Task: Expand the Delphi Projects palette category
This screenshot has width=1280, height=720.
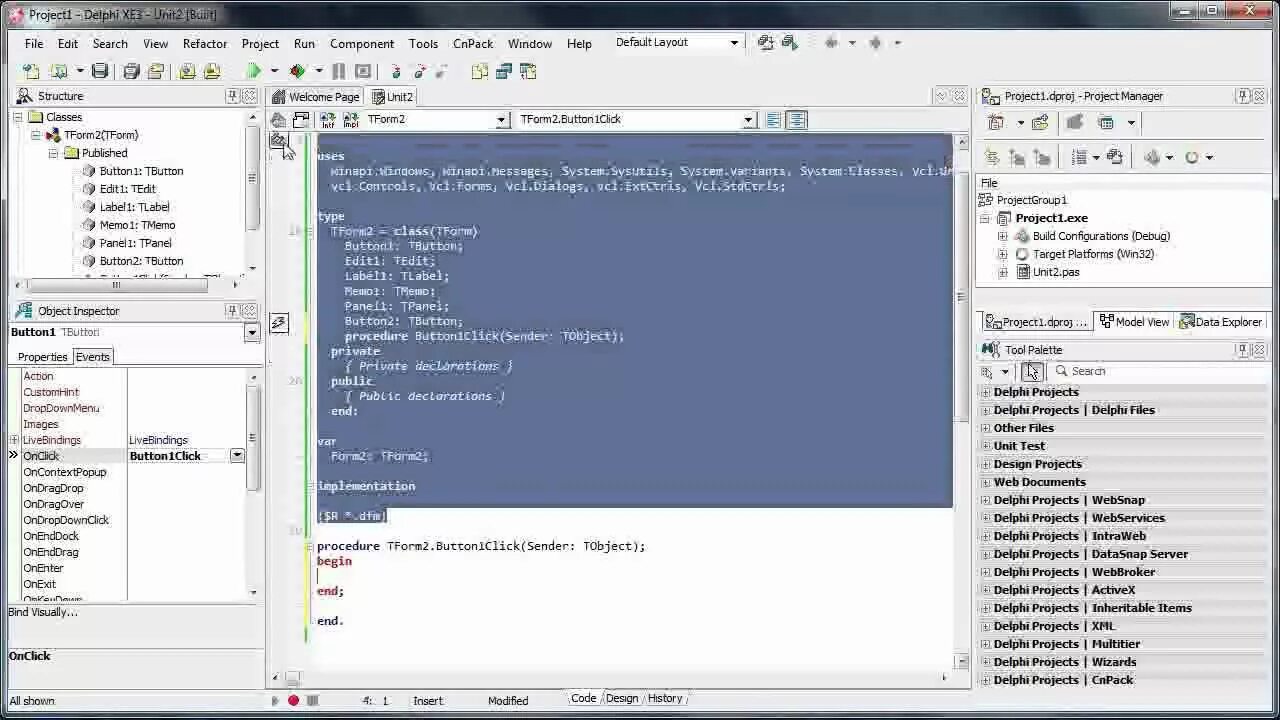Action: [x=986, y=392]
